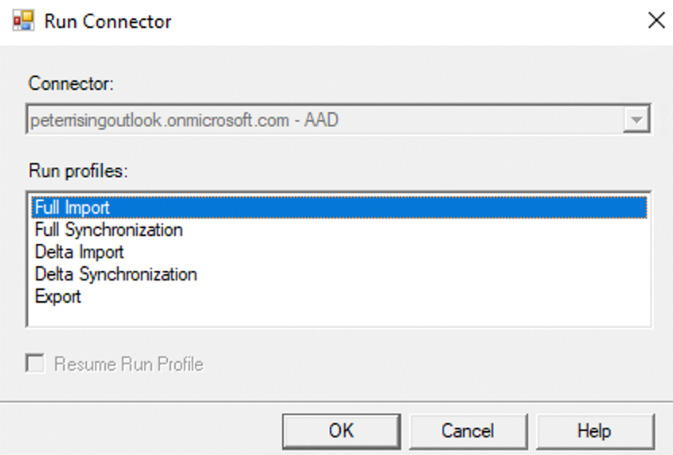Choose Delta Import from run profiles
673x455 pixels.
(x=79, y=252)
